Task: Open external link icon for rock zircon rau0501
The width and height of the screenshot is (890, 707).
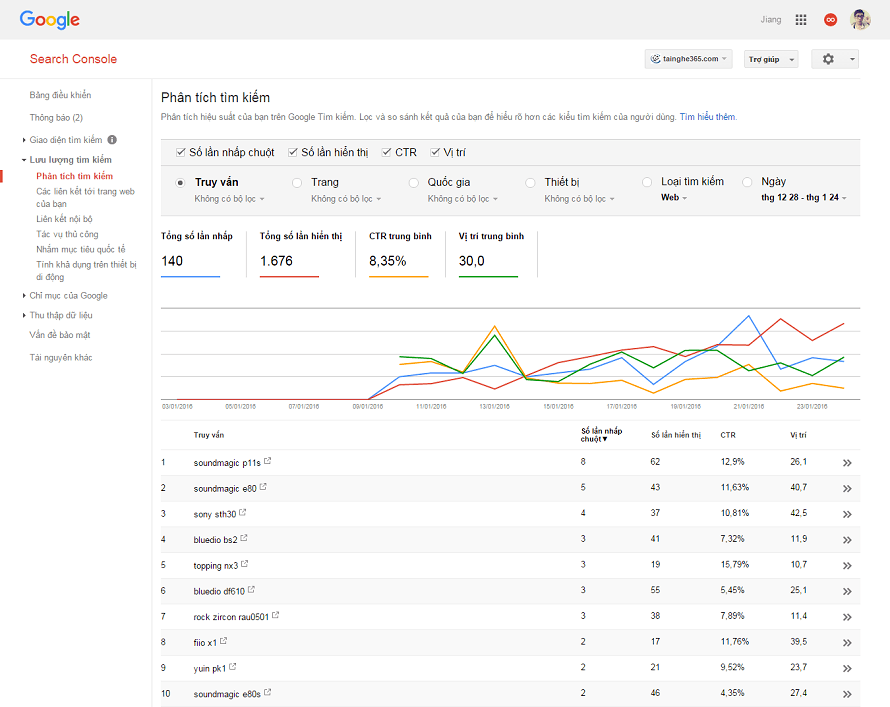Action: tap(275, 615)
